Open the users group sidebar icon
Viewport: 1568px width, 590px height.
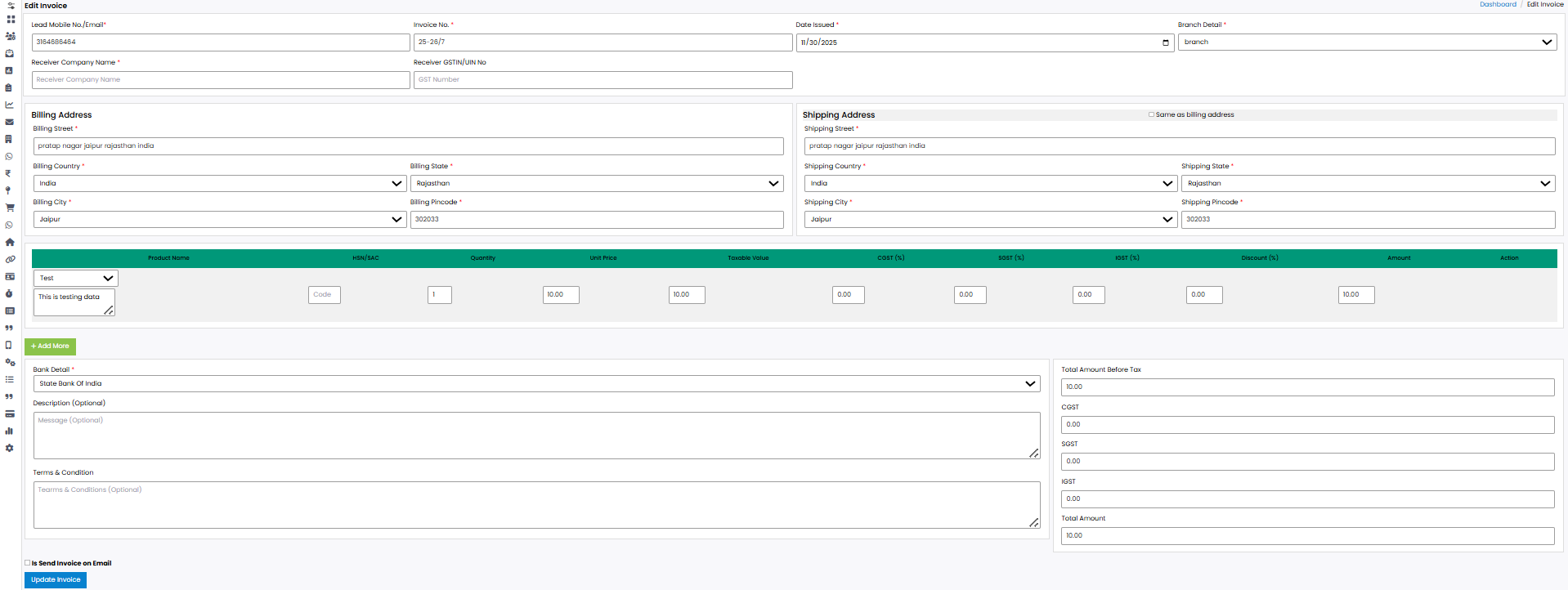point(10,36)
